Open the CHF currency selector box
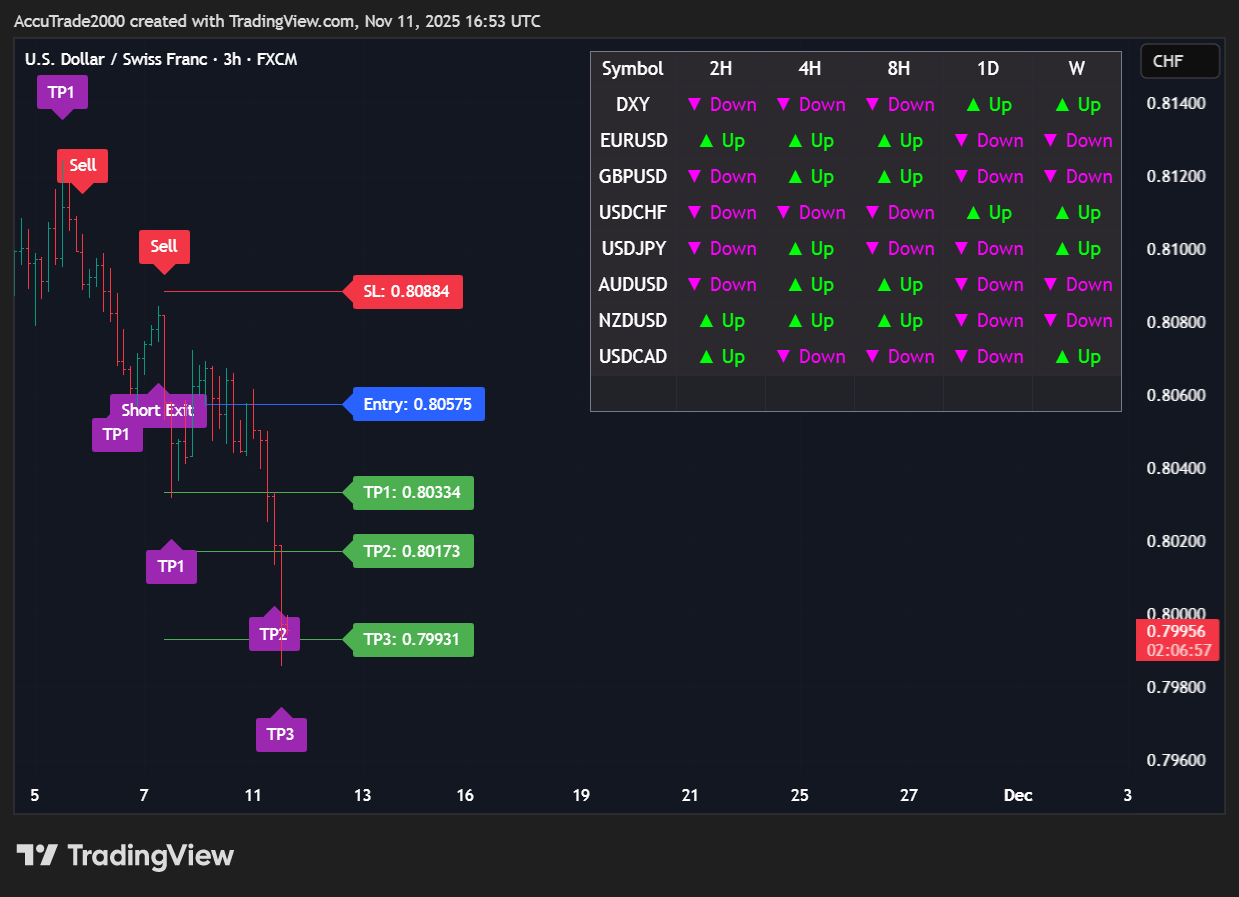This screenshot has width=1239, height=897. click(x=1180, y=61)
